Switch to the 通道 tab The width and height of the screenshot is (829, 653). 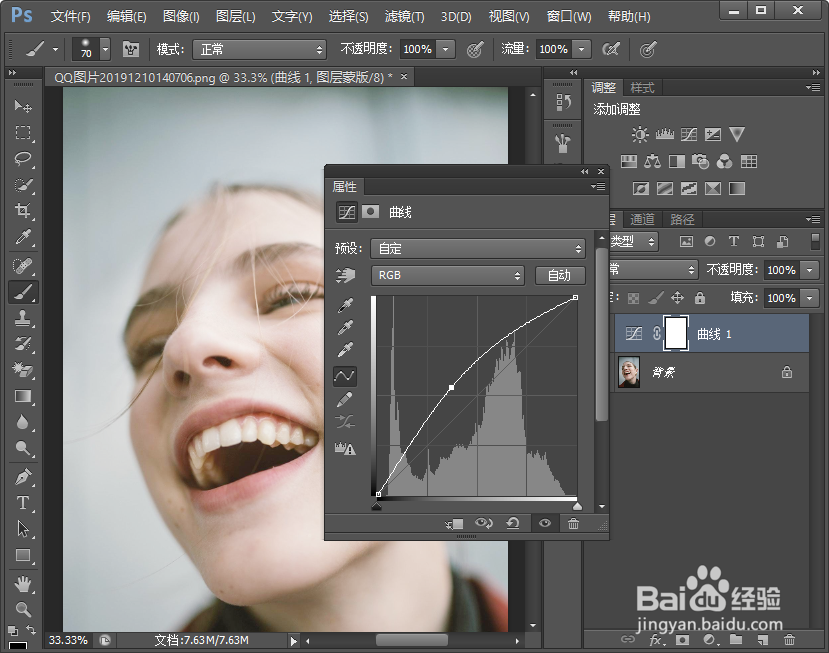[642, 219]
